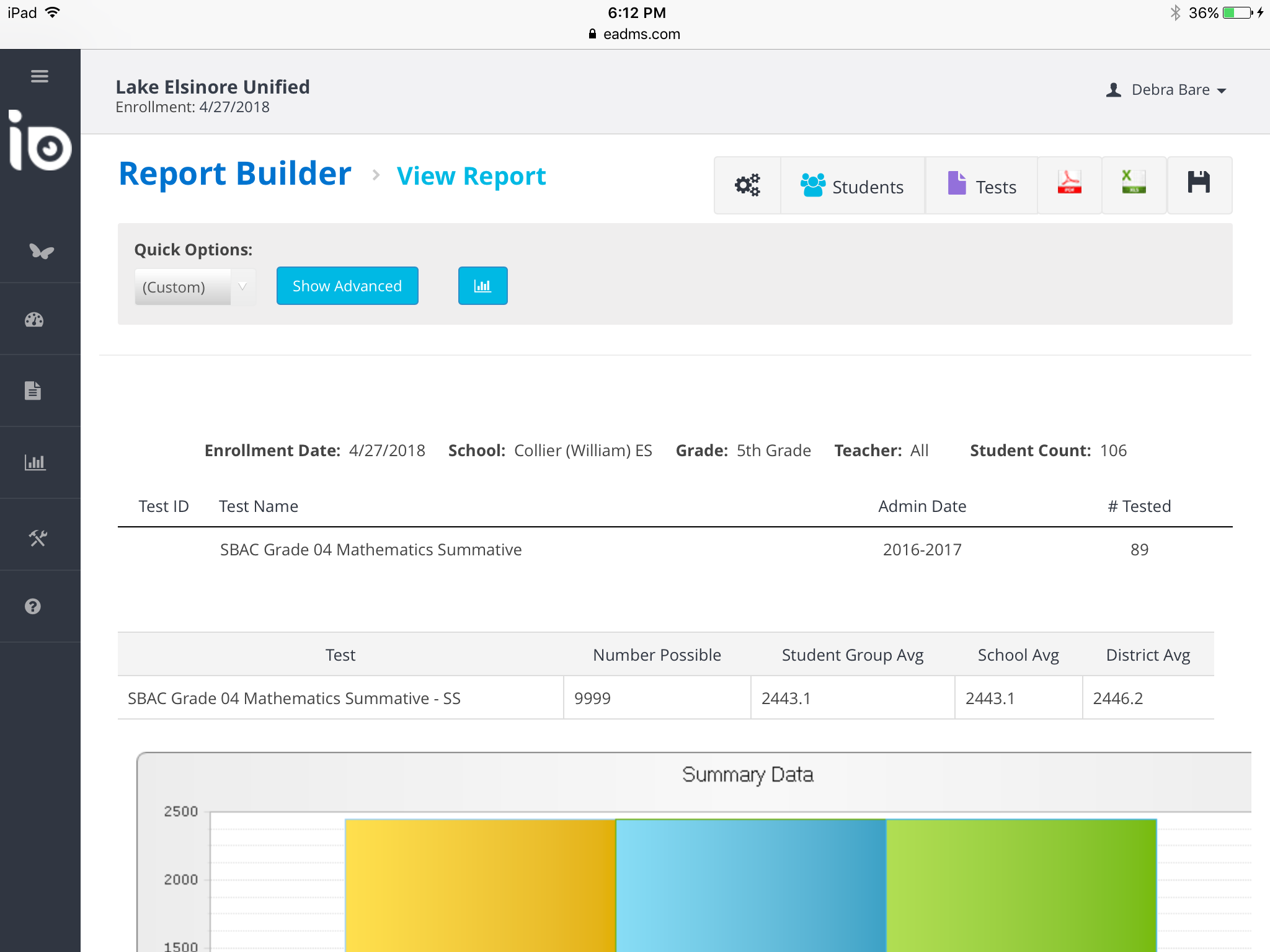Click the eadms.com address bar
The image size is (1270, 952).
(635, 34)
